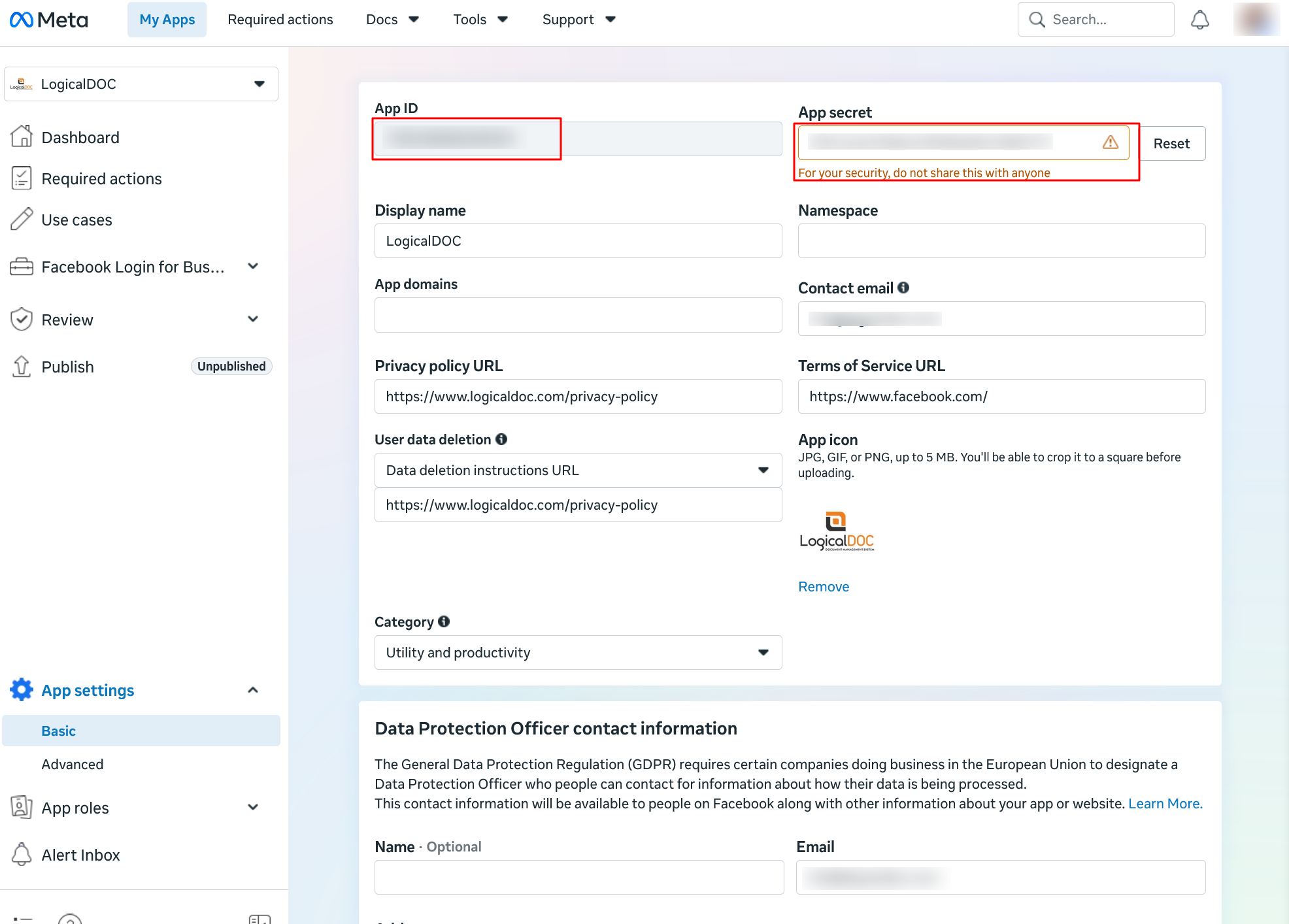
Task: Open Data deletion instructions URL dropdown
Action: tap(578, 470)
